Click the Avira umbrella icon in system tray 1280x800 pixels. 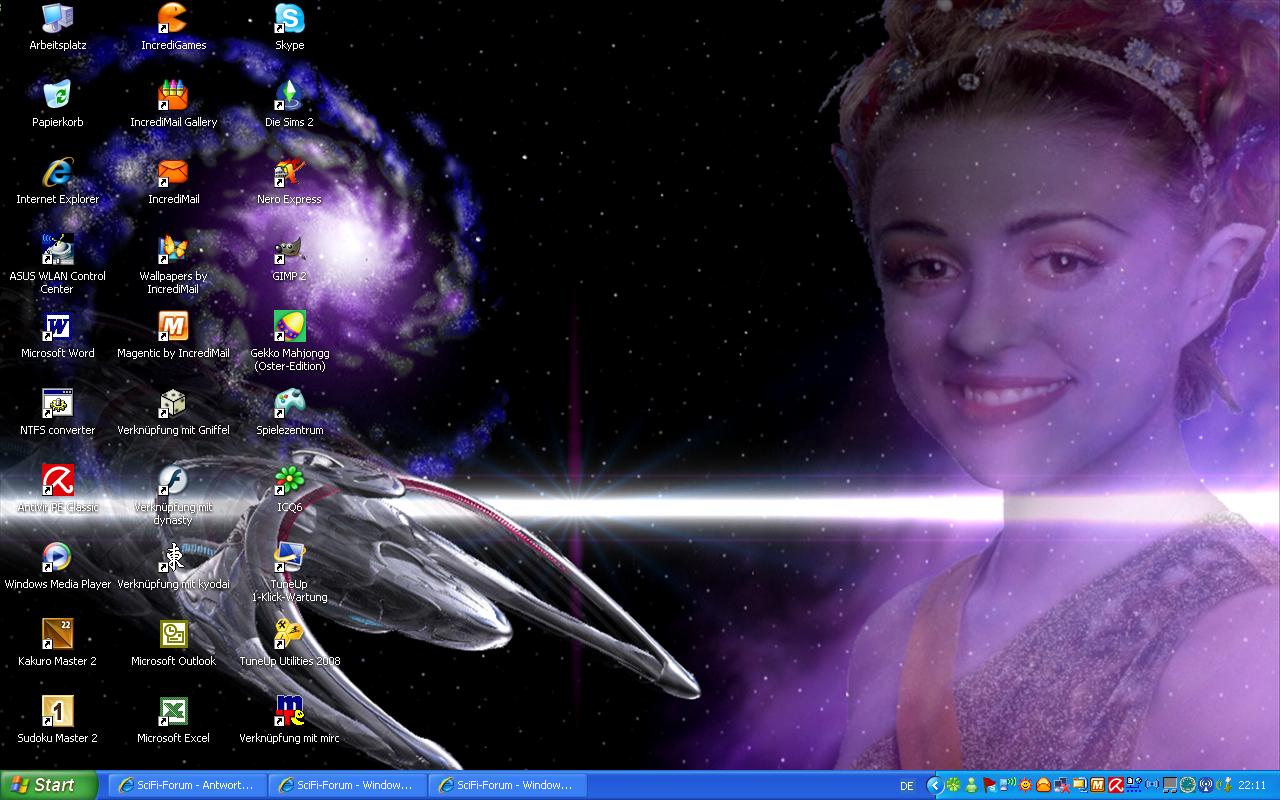click(1115, 785)
